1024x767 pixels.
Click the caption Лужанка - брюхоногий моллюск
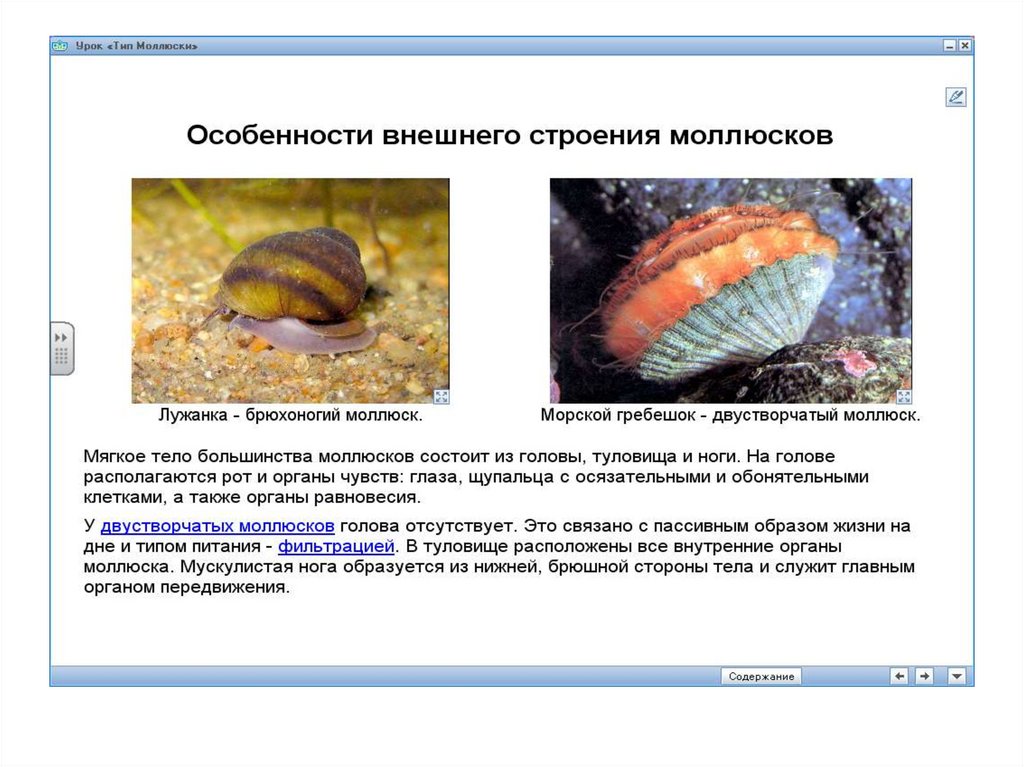pyautogui.click(x=290, y=414)
